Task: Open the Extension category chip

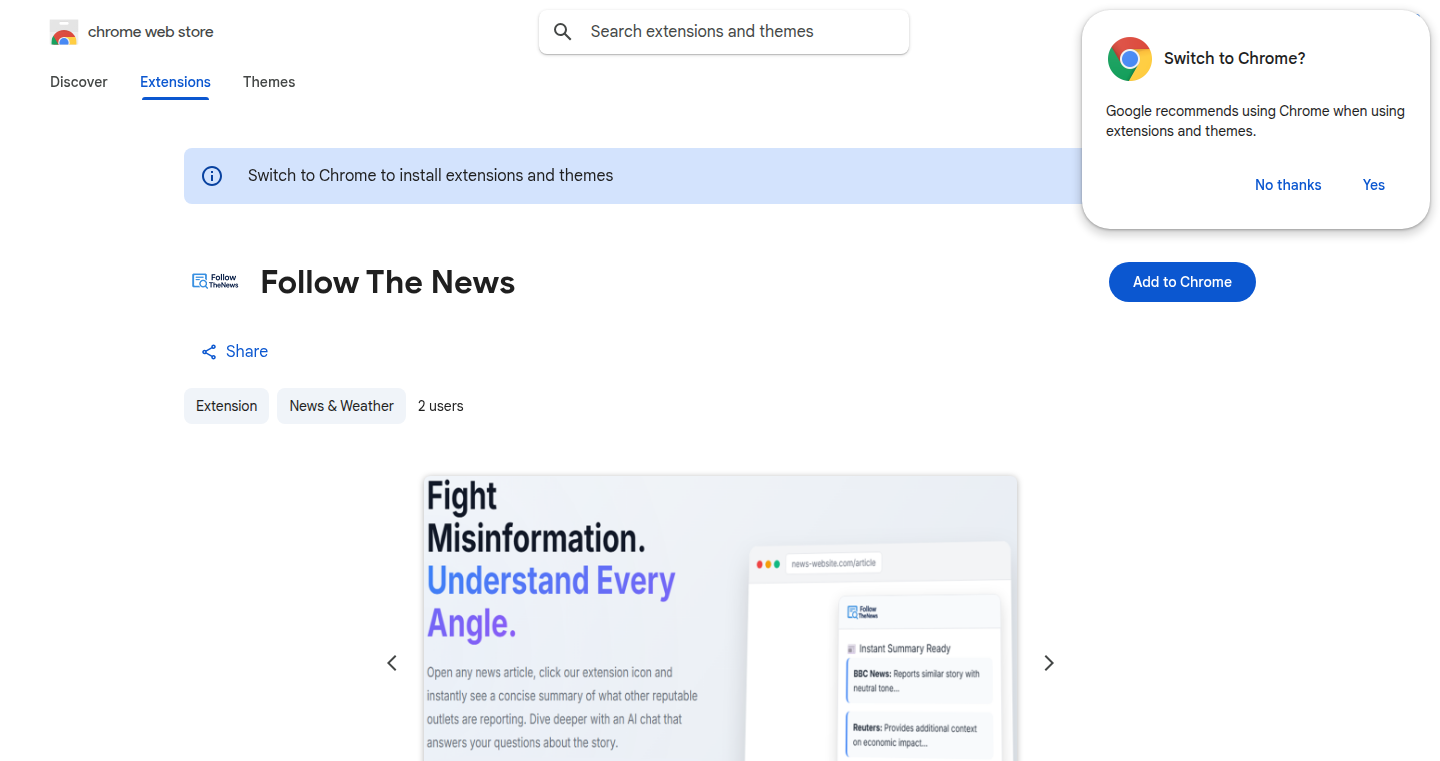Action: [x=226, y=406]
